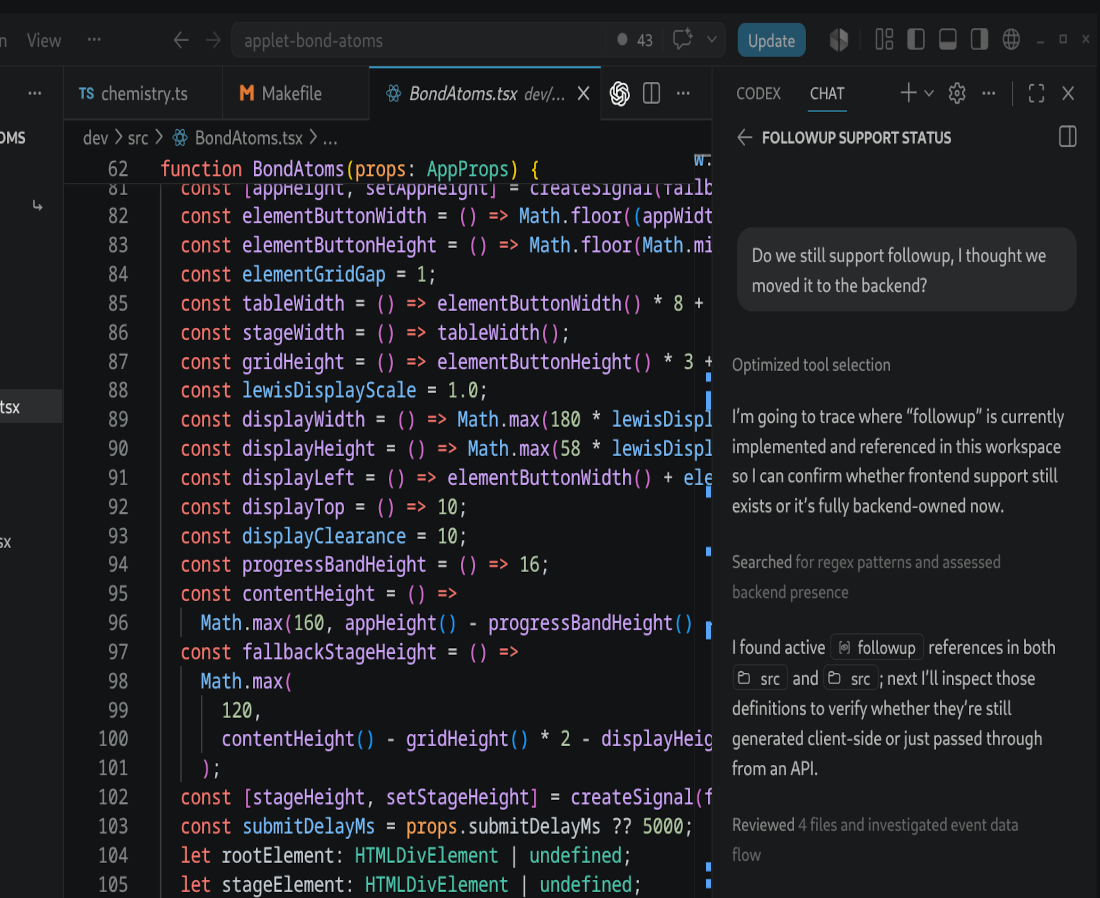Click the Update button

pyautogui.click(x=771, y=41)
